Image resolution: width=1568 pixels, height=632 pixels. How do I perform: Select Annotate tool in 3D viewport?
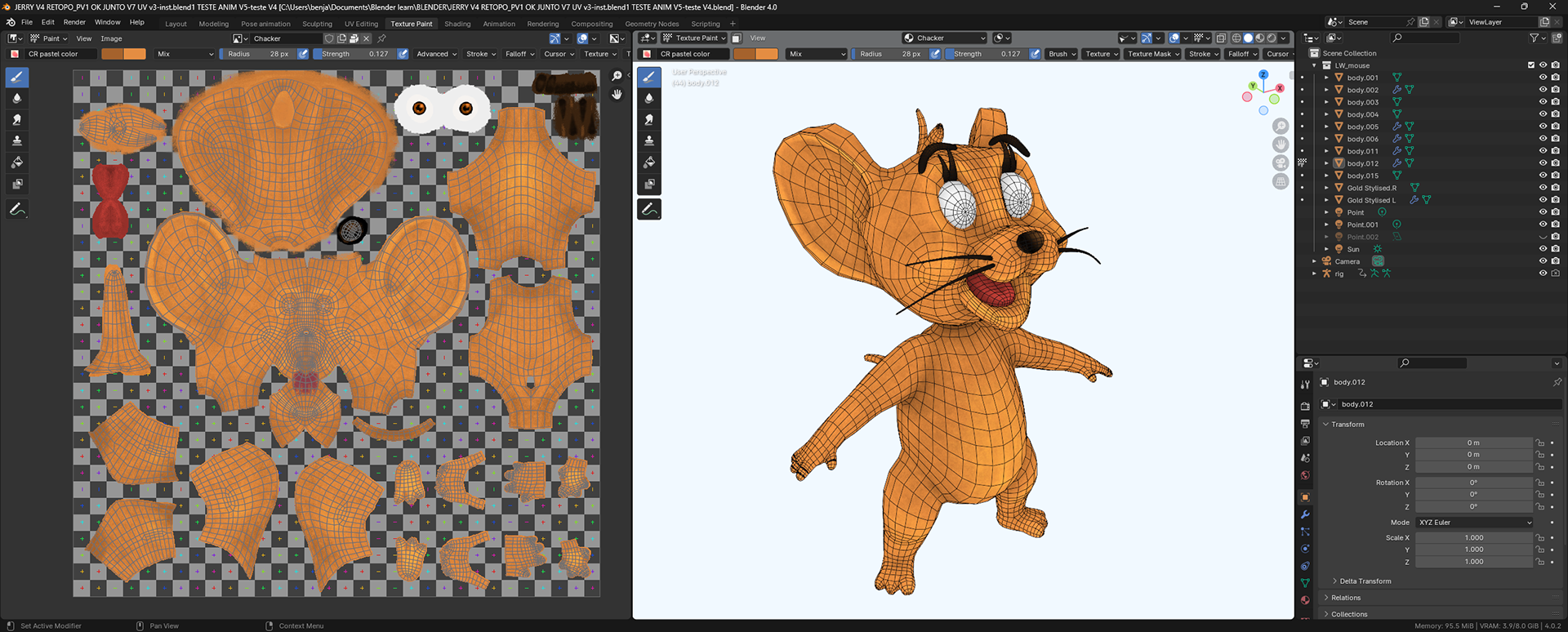(649, 210)
